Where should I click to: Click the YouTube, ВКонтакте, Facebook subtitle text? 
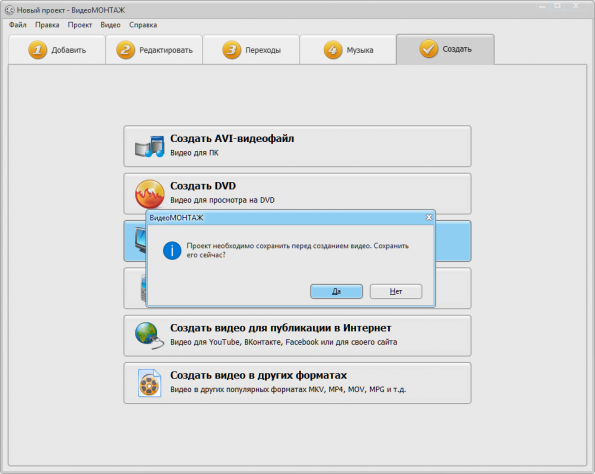tap(283, 342)
